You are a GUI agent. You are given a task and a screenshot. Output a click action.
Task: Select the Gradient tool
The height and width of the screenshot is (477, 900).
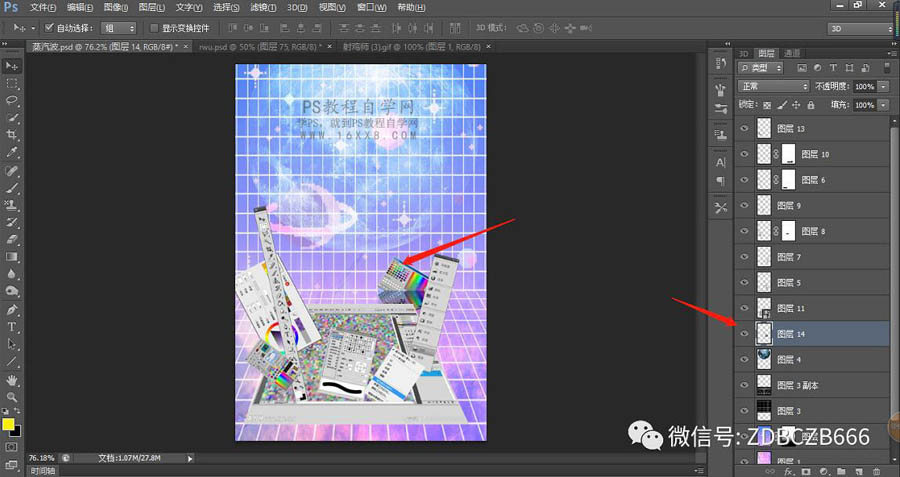point(11,257)
